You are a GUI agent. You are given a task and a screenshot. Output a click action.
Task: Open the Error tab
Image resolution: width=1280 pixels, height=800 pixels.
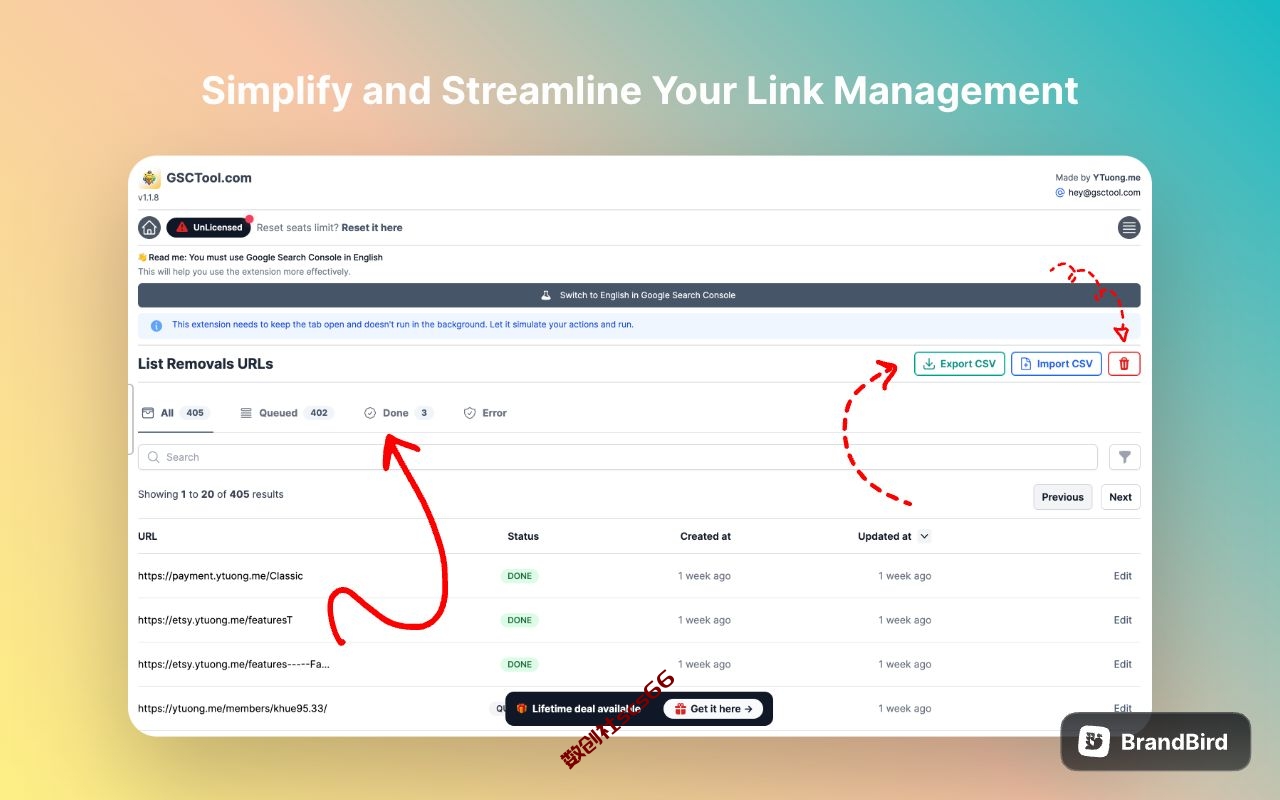pos(485,413)
